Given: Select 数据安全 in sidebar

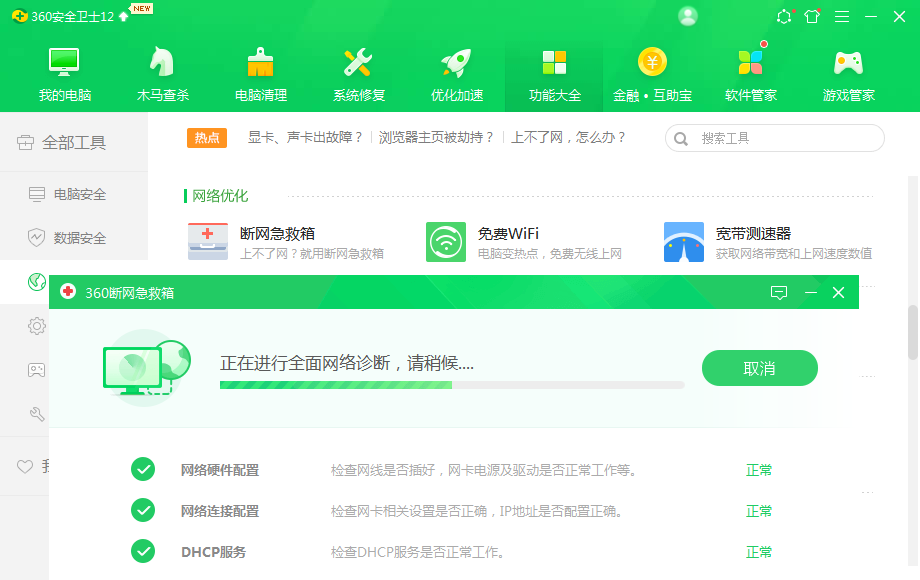Looking at the screenshot, I should pyautogui.click(x=74, y=238).
